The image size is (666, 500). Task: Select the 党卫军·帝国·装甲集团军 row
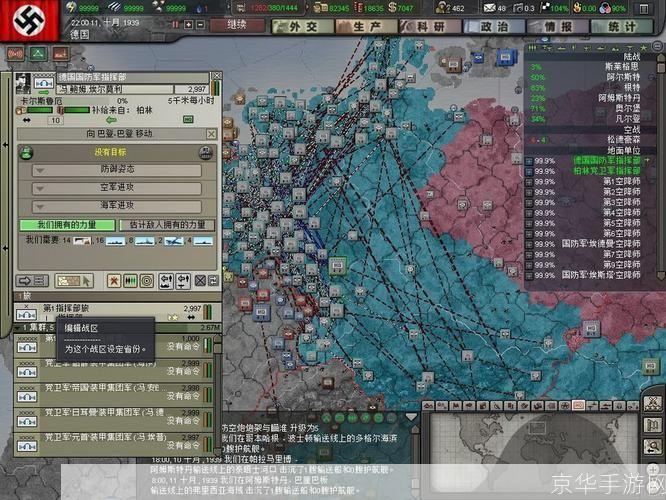pyautogui.click(x=113, y=395)
